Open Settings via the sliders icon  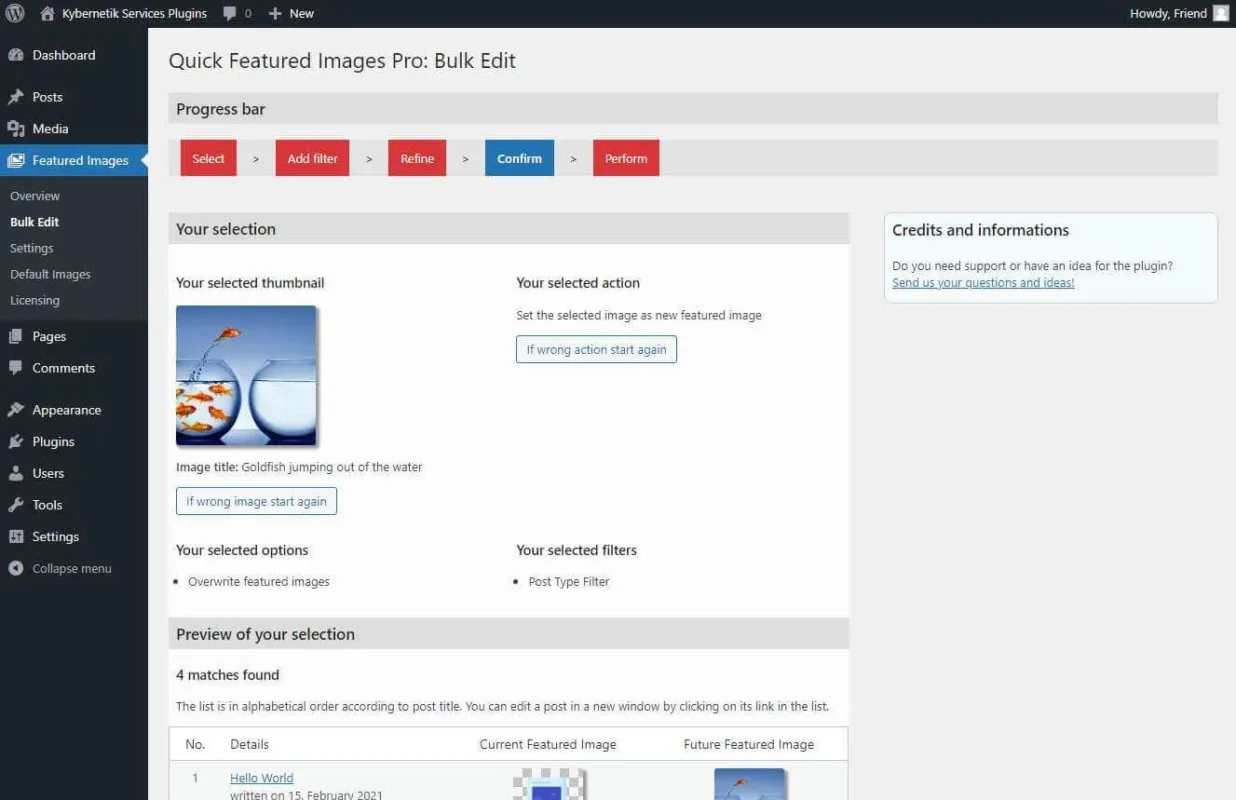(x=16, y=536)
